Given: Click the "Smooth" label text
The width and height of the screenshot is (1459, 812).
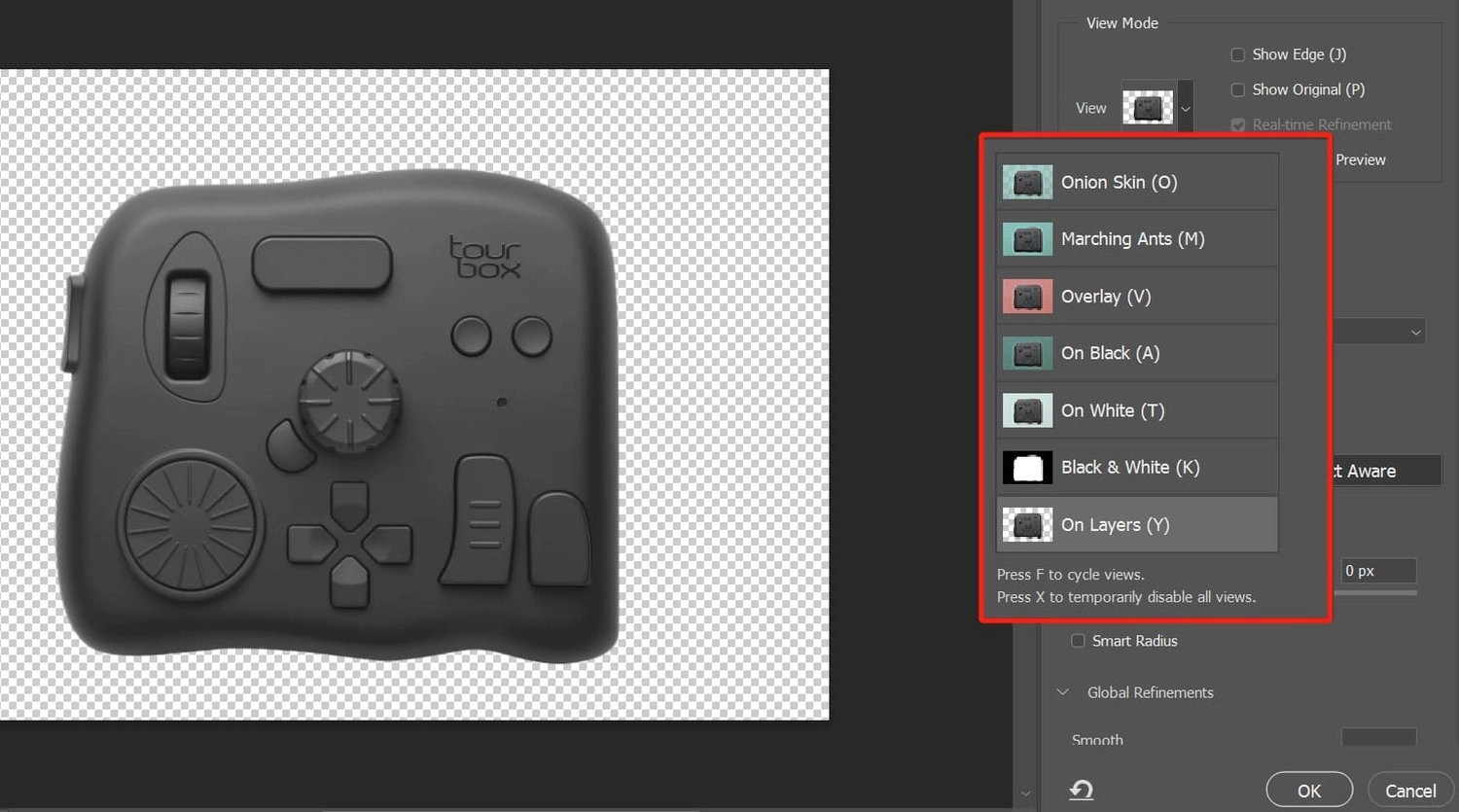Looking at the screenshot, I should (1097, 740).
